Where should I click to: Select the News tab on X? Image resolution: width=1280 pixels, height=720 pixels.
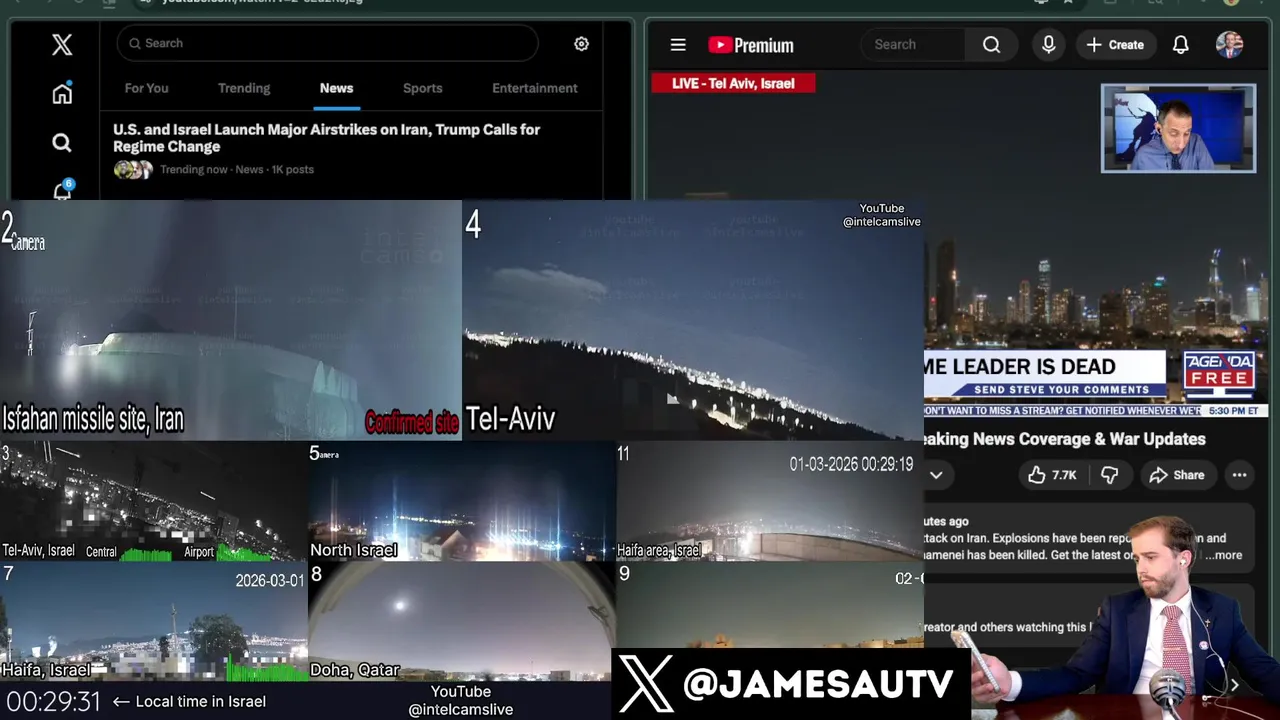[336, 88]
